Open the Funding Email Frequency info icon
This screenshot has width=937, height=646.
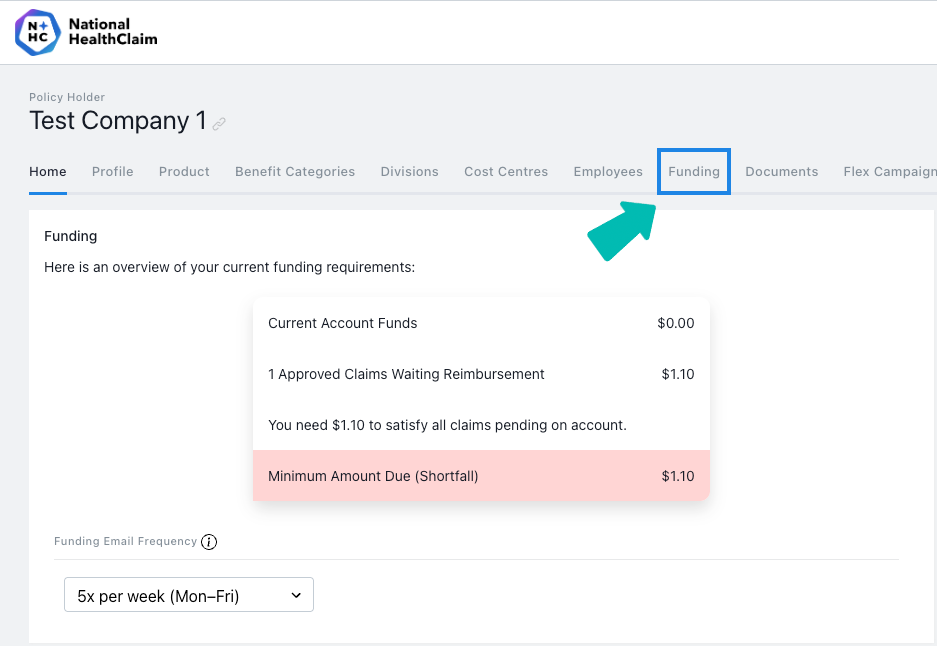(x=209, y=542)
